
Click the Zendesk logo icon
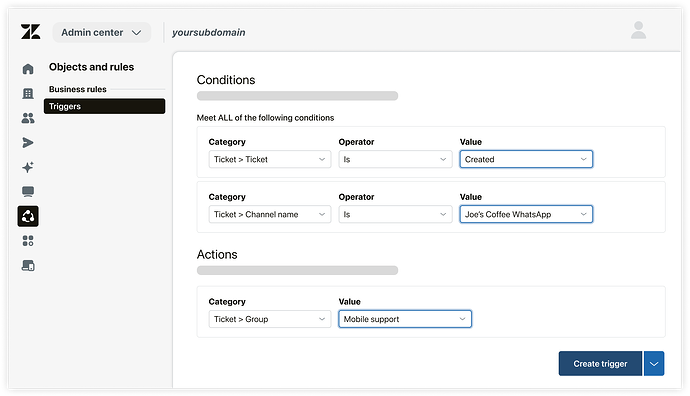point(30,32)
